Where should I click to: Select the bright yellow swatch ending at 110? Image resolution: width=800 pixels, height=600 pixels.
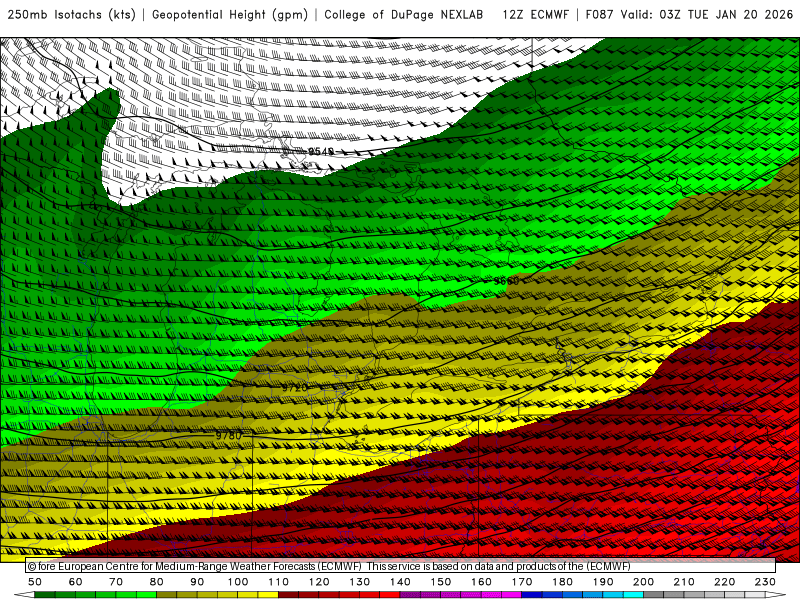coord(268,595)
